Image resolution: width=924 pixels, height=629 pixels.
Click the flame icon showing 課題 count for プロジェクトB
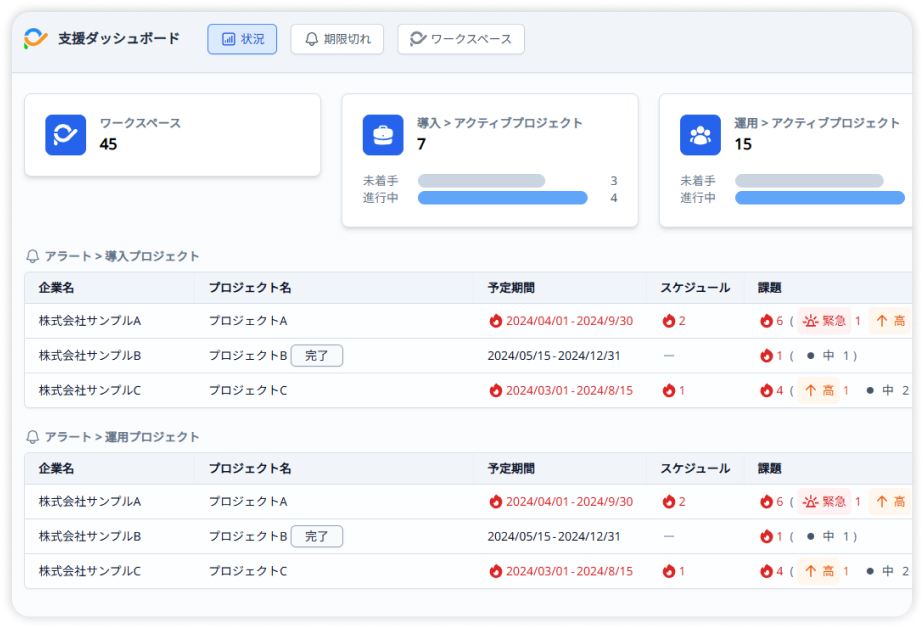[766, 355]
